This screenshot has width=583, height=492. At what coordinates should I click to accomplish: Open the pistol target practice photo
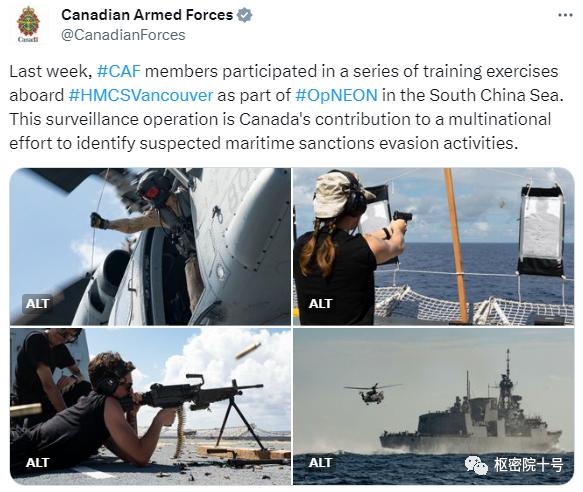point(434,247)
